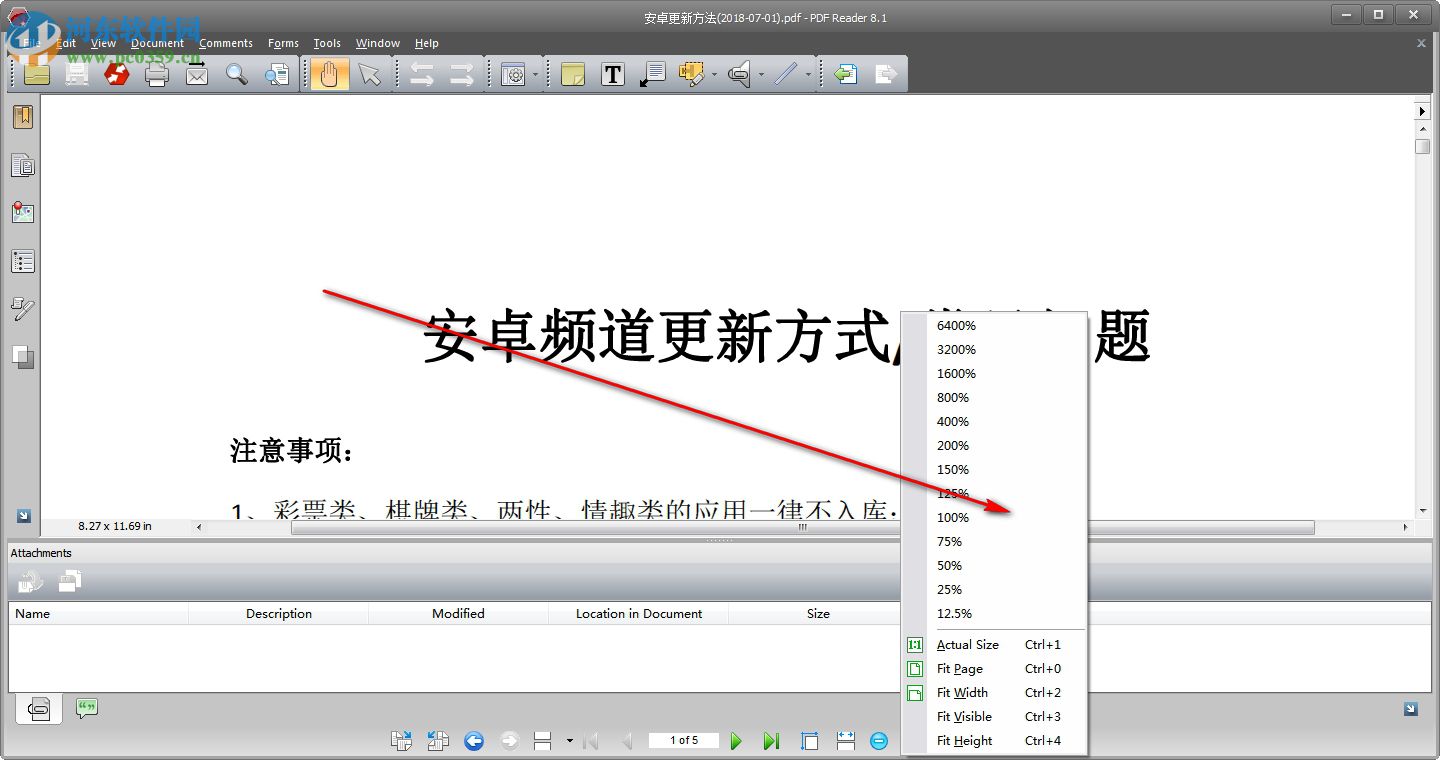Open the Window menu
This screenshot has width=1440, height=760.
(x=378, y=43)
